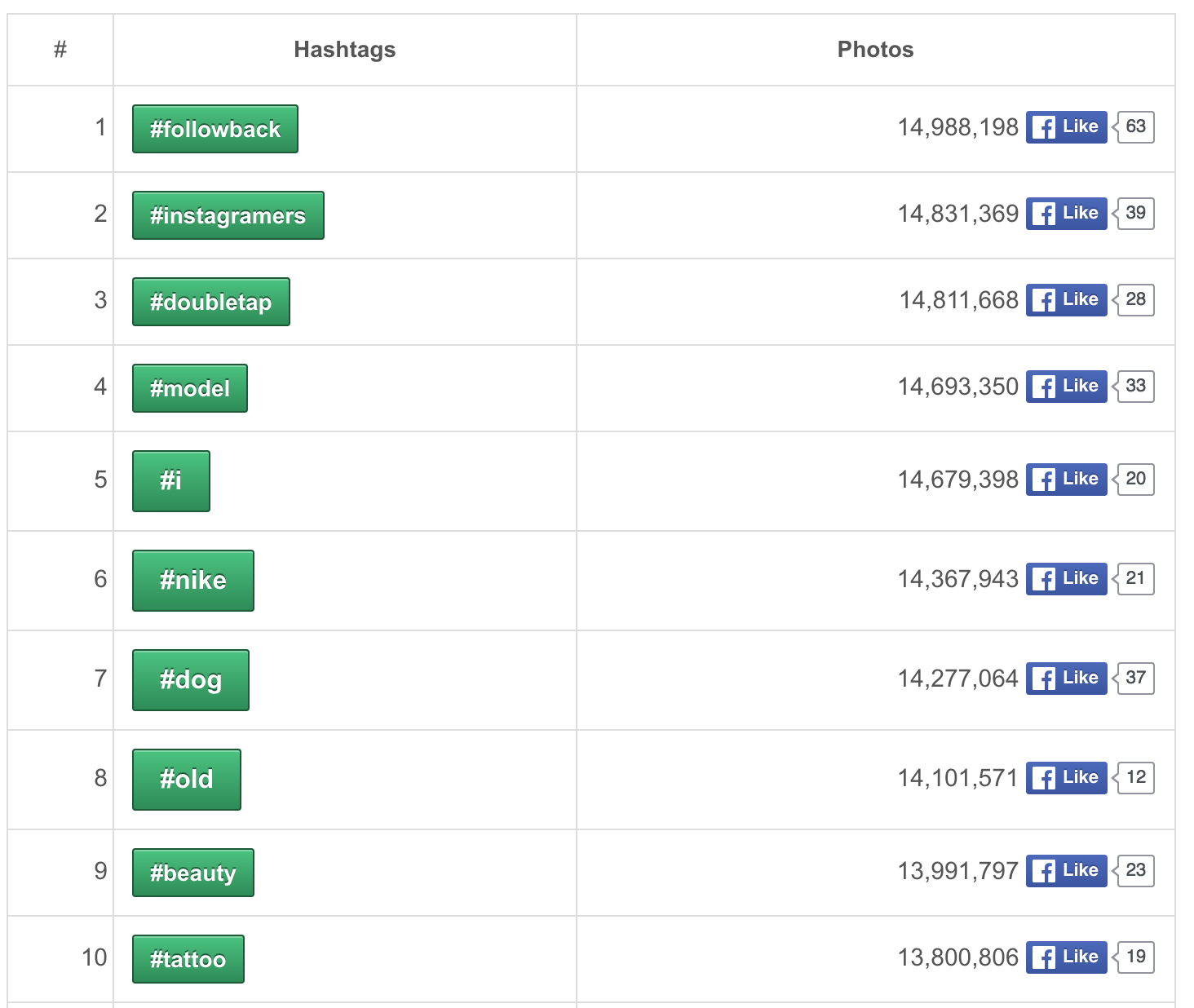Click the Facebook icon in the #tattoo row
This screenshot has width=1194, height=1008.
coord(1043,957)
